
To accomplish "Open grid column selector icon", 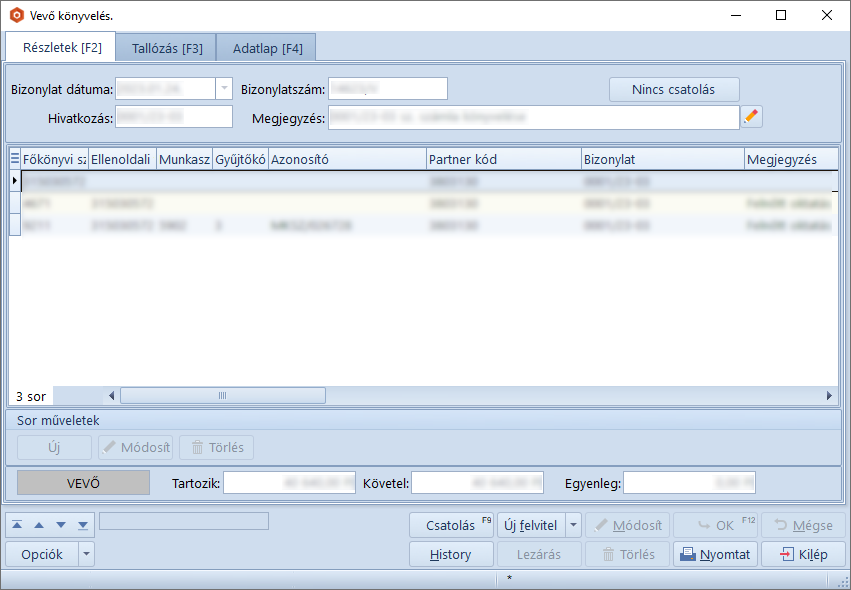I will (x=15, y=159).
